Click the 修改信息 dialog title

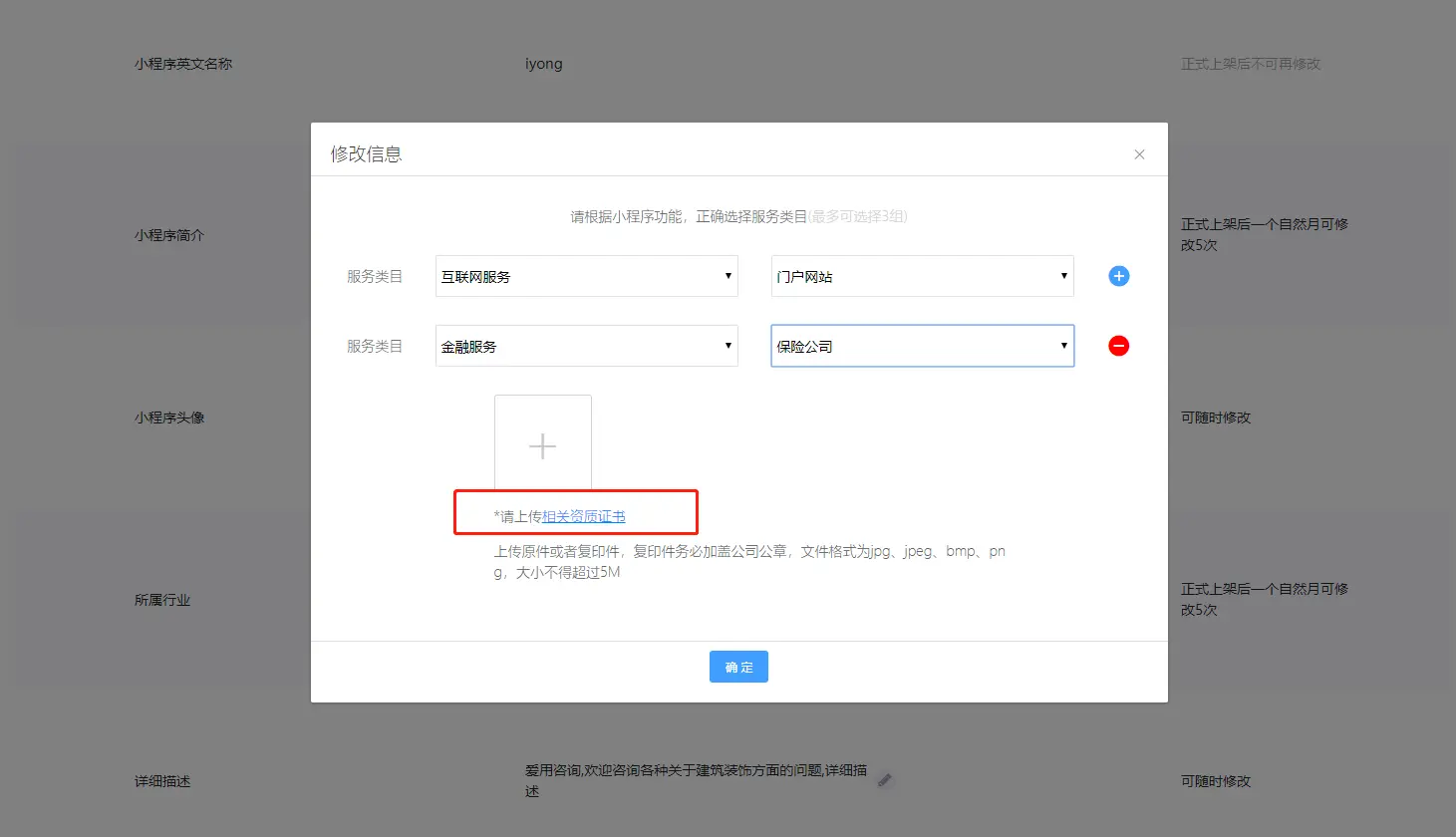pyautogui.click(x=366, y=154)
